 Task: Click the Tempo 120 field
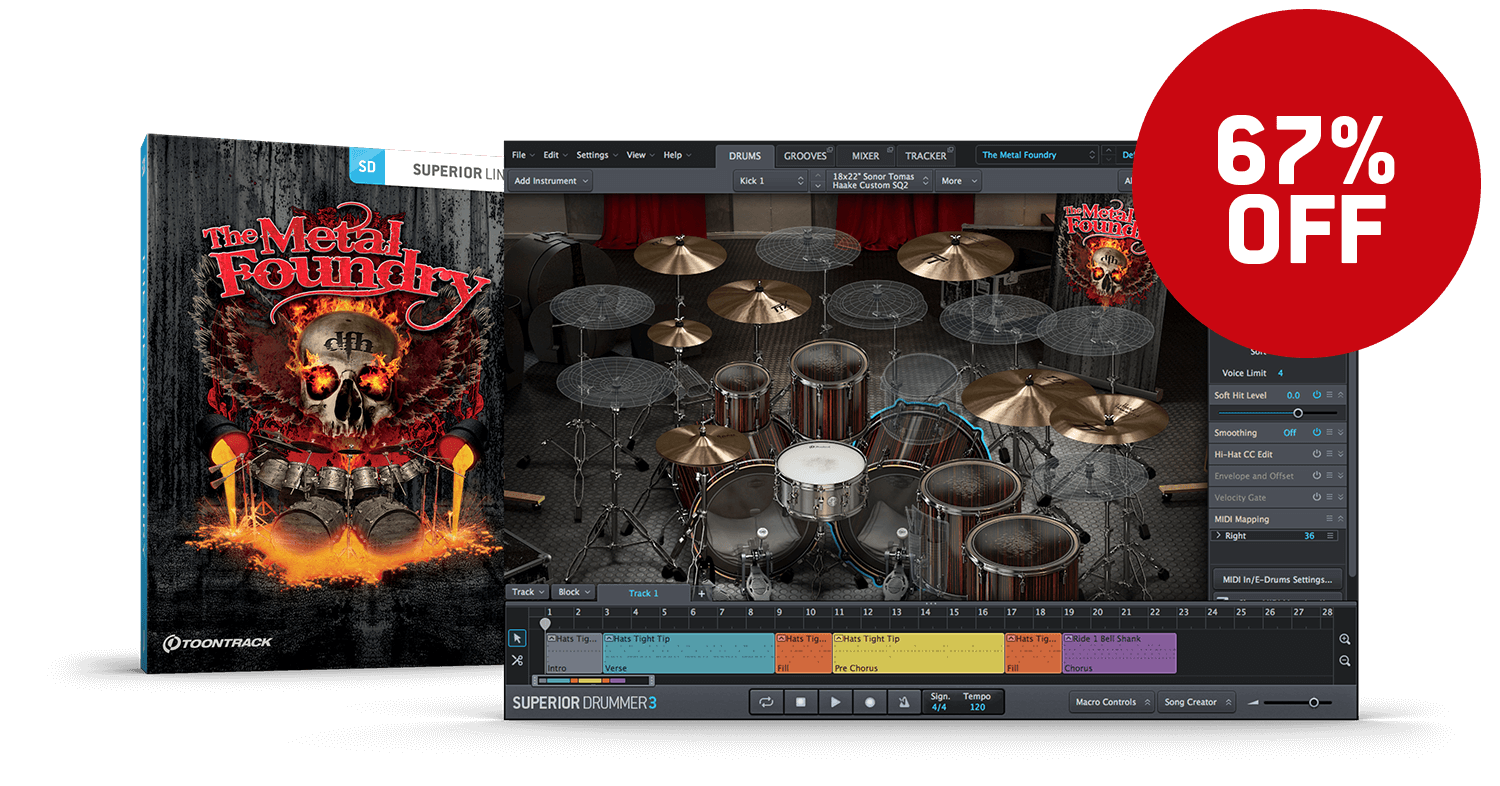[977, 701]
